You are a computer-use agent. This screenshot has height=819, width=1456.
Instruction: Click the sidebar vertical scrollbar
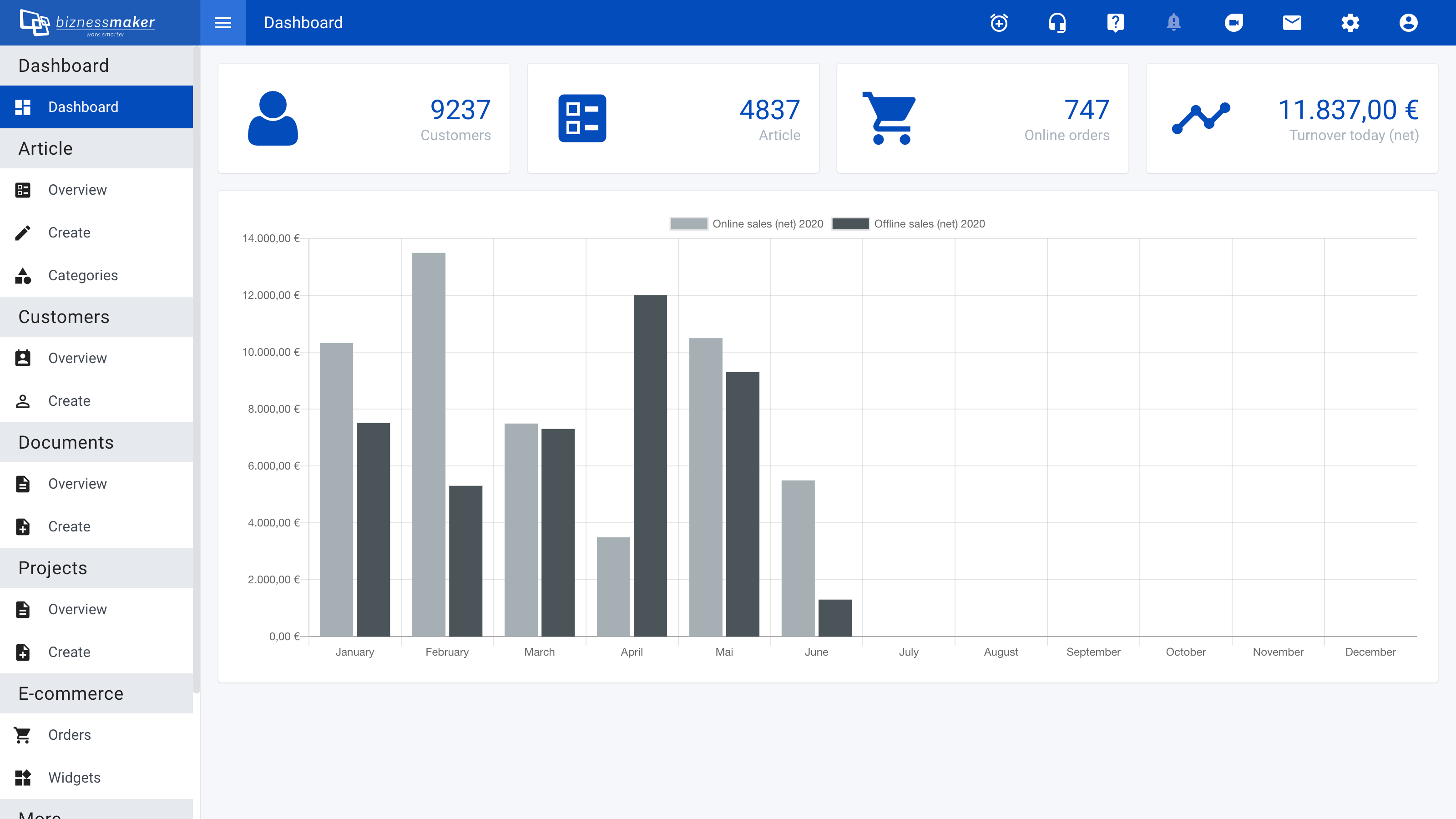click(196, 367)
